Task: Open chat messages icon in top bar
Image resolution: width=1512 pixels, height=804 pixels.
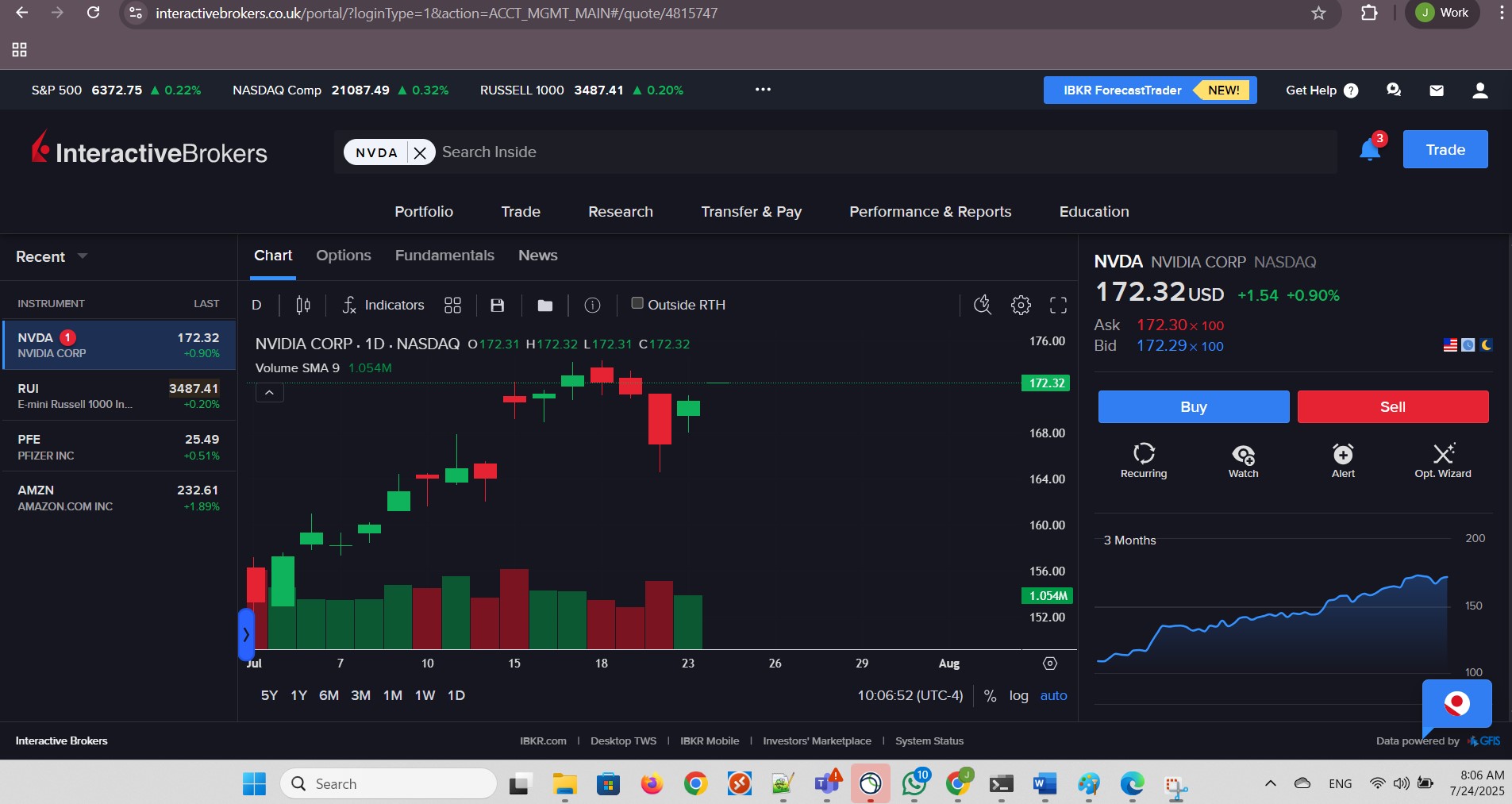Action: click(1394, 90)
